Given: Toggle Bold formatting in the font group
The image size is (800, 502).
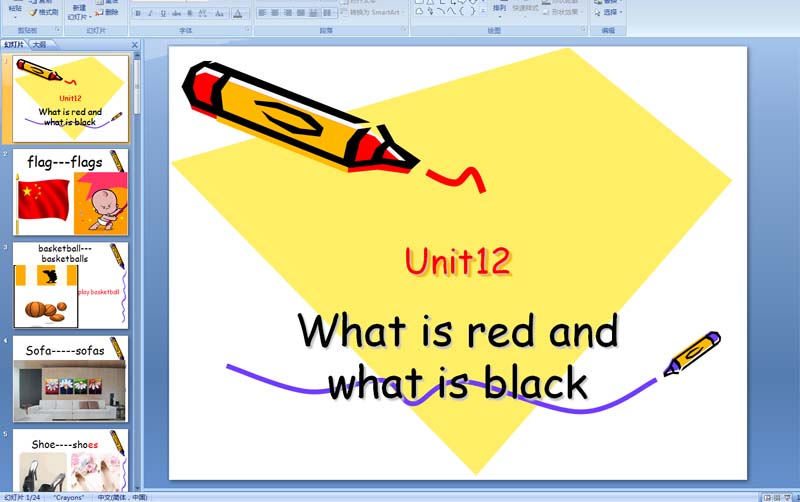Looking at the screenshot, I should coord(138,14).
